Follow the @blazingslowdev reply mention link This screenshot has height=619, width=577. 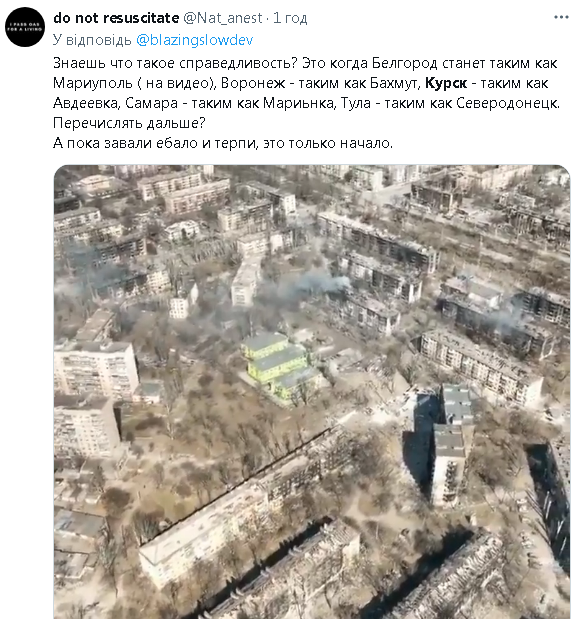point(195,40)
